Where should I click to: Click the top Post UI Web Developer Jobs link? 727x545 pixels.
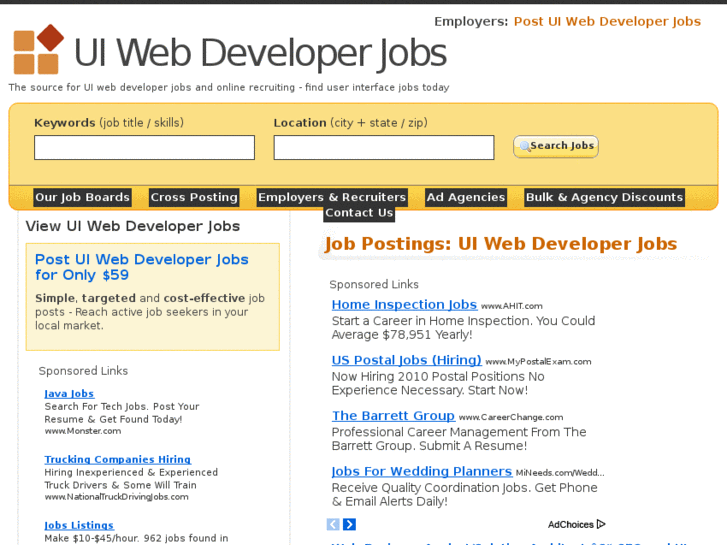tap(607, 21)
